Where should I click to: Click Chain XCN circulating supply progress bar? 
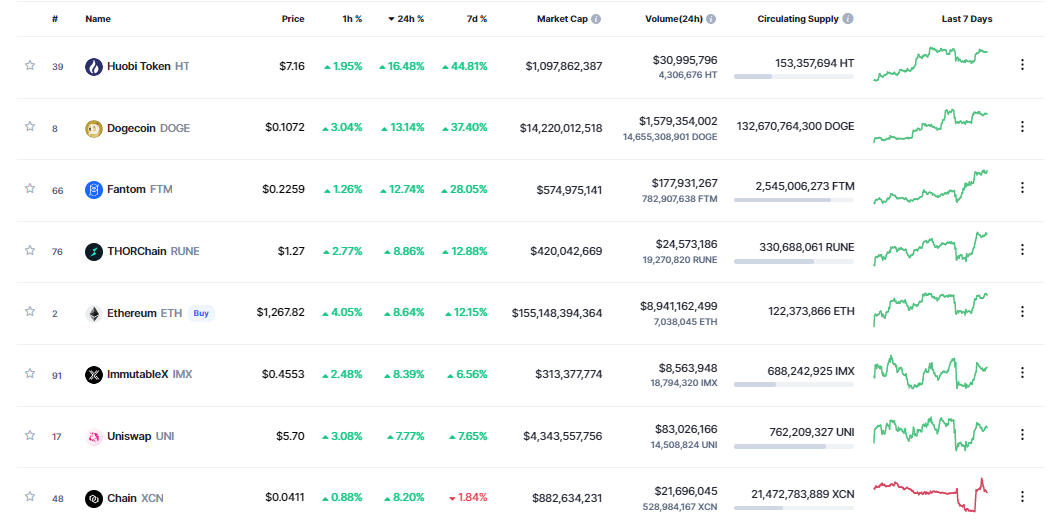tap(794, 507)
